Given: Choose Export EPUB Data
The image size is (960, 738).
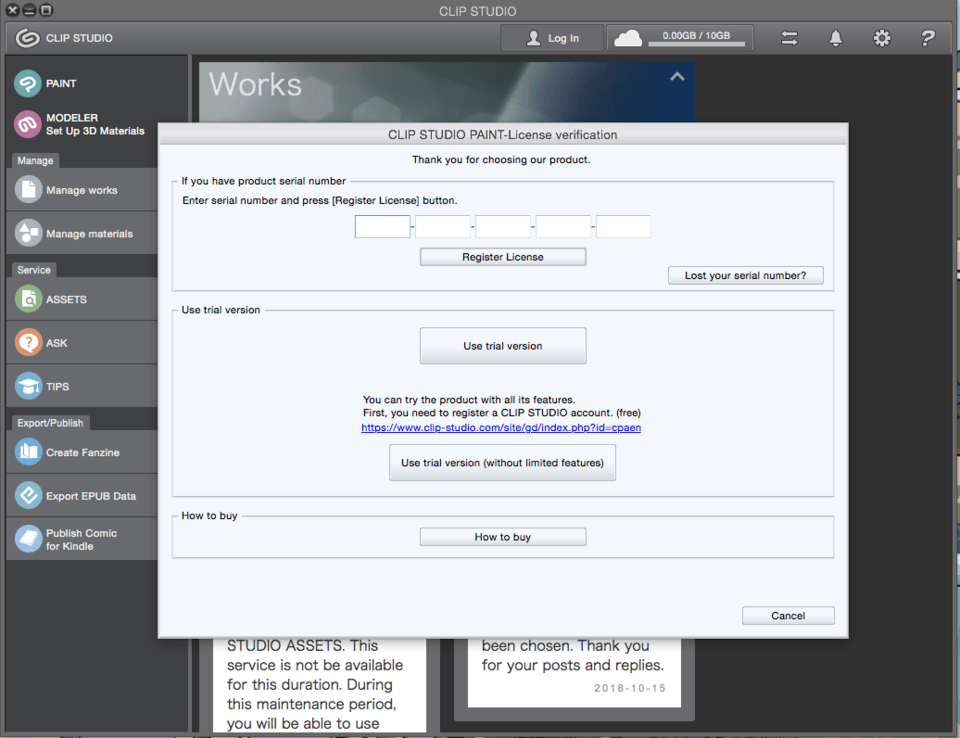Looking at the screenshot, I should [x=81, y=496].
